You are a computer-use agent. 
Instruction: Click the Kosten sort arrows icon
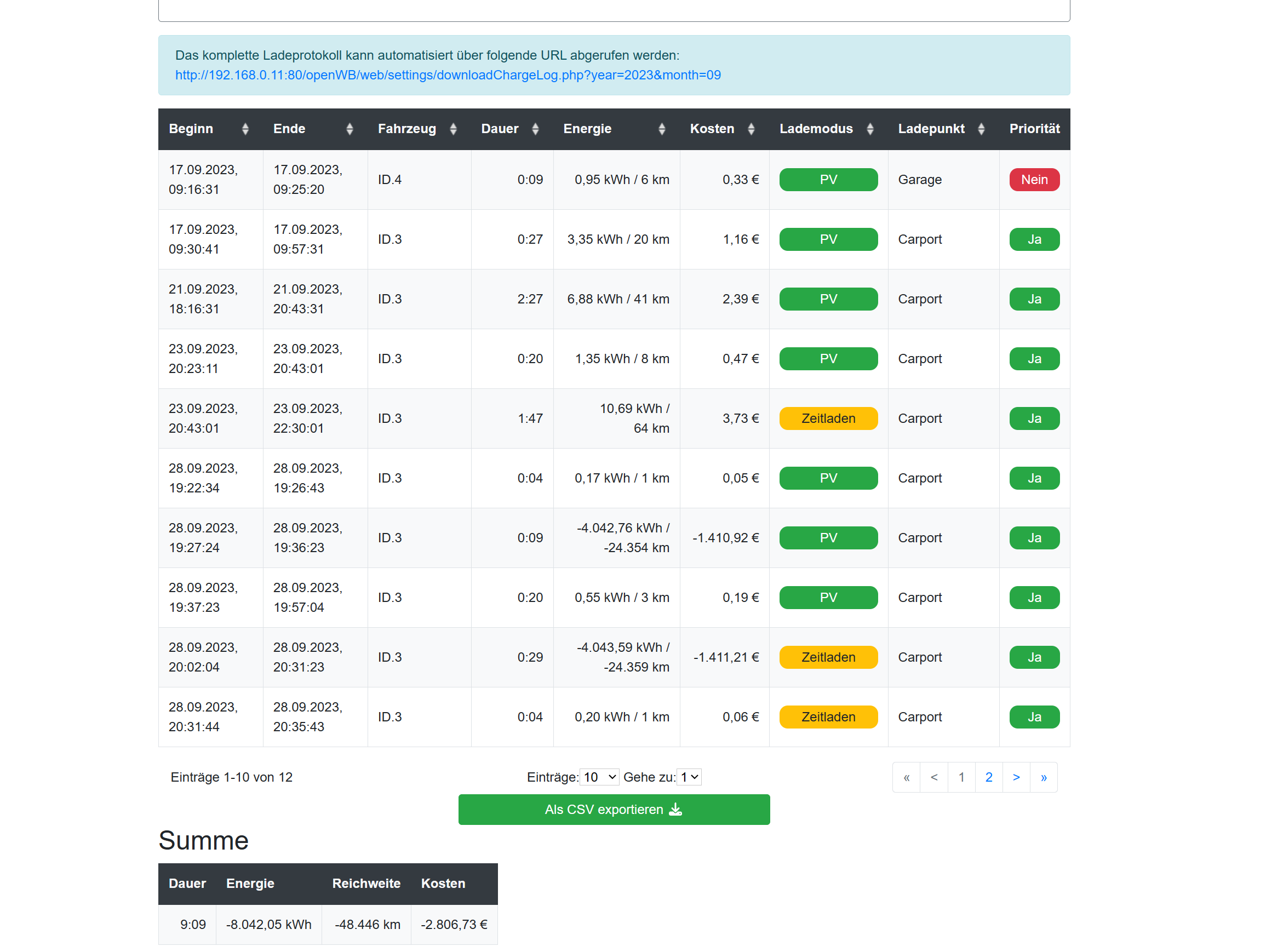pos(751,129)
